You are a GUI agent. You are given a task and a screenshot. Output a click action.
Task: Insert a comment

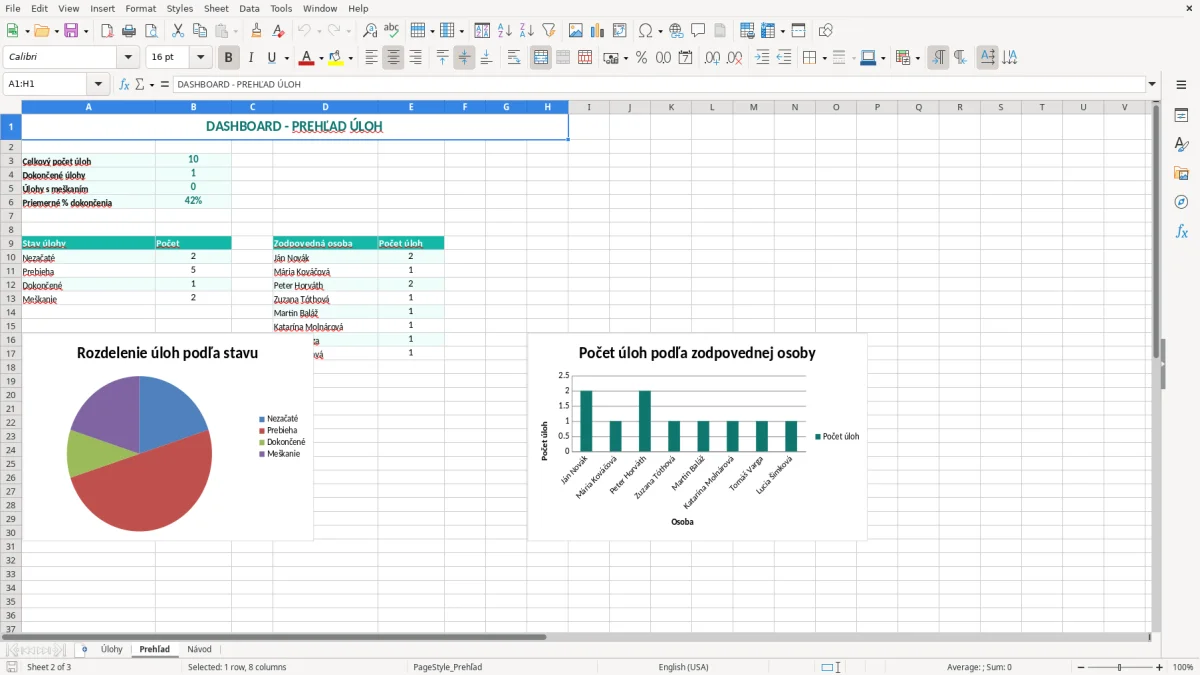coord(698,31)
